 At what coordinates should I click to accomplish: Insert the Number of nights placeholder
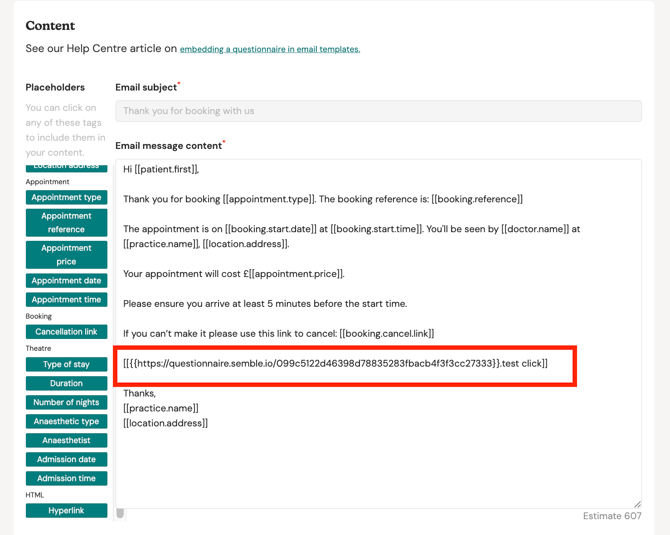click(66, 403)
